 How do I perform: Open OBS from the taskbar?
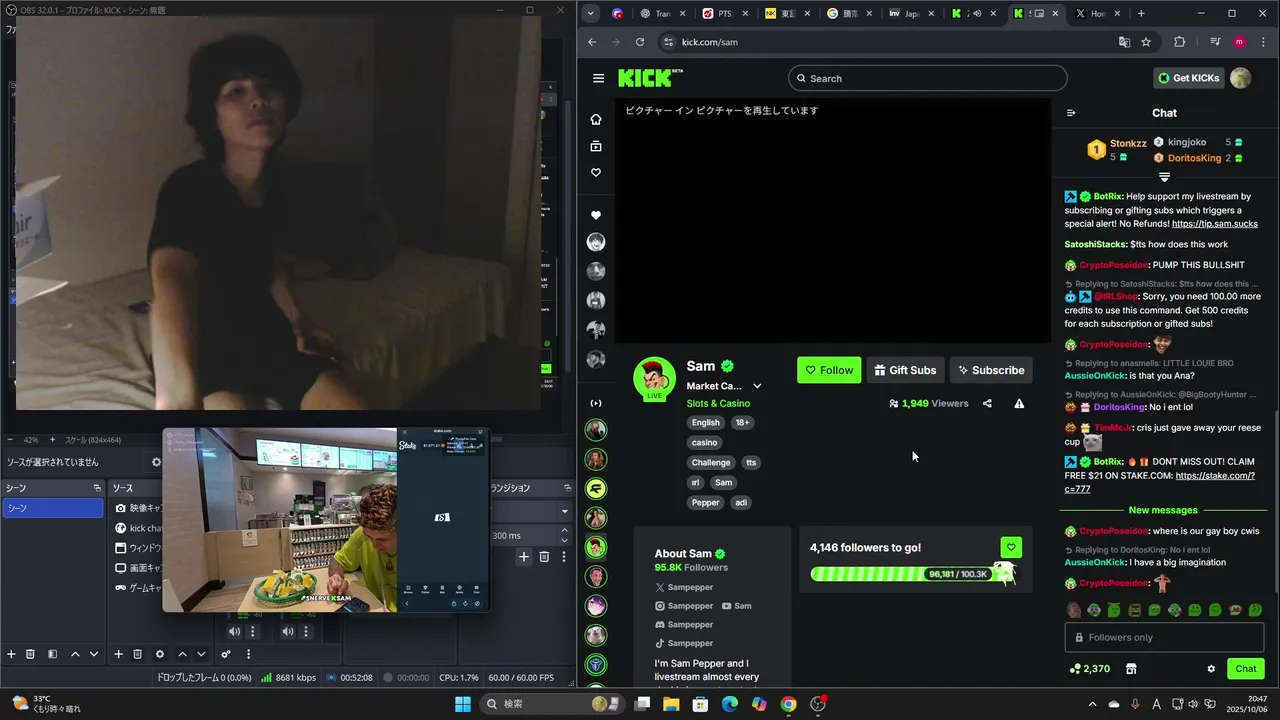[818, 704]
